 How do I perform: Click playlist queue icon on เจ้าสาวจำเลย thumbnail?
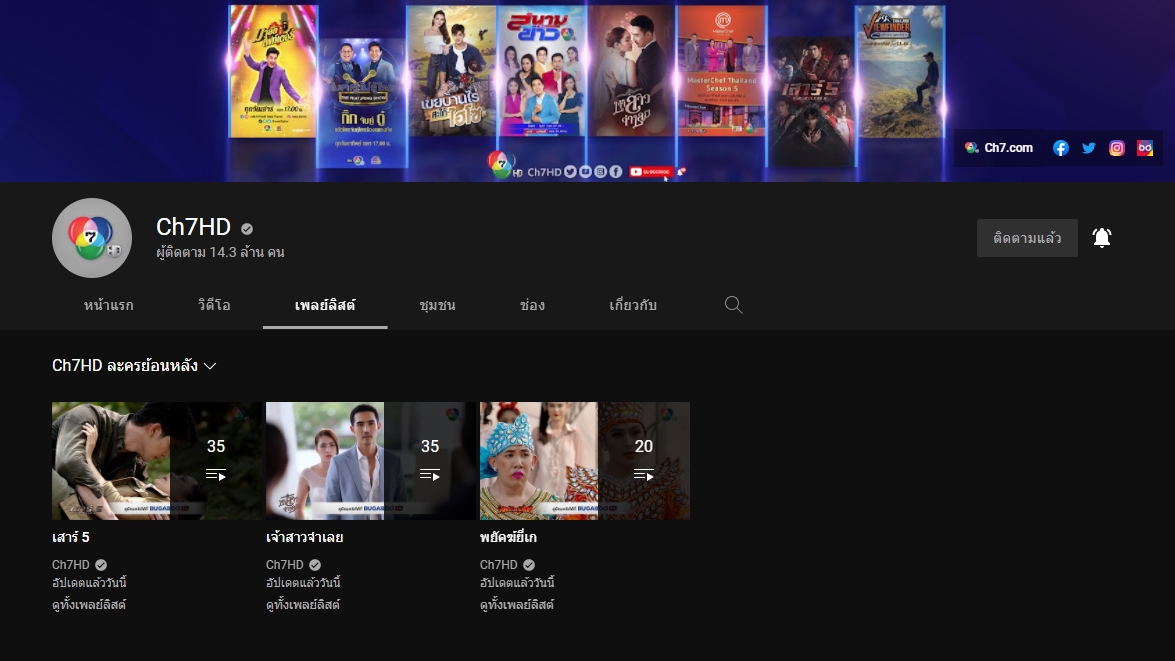(x=429, y=474)
